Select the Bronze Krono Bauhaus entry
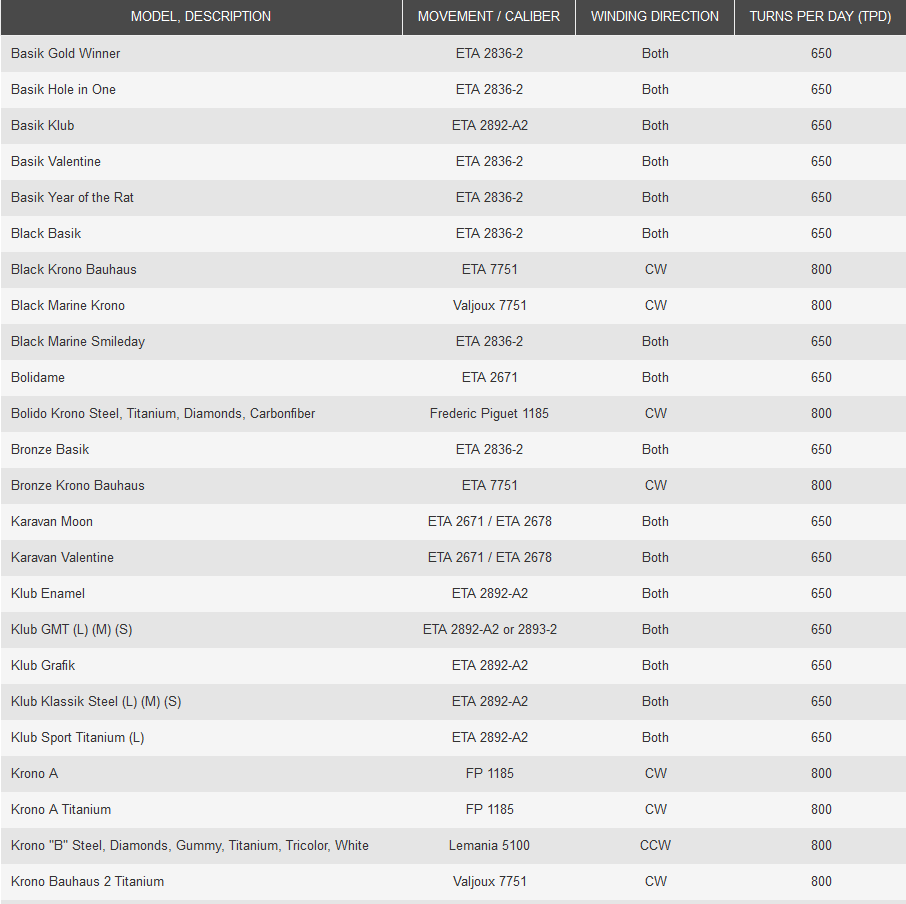Viewport: 906px width, 904px height. [x=78, y=485]
